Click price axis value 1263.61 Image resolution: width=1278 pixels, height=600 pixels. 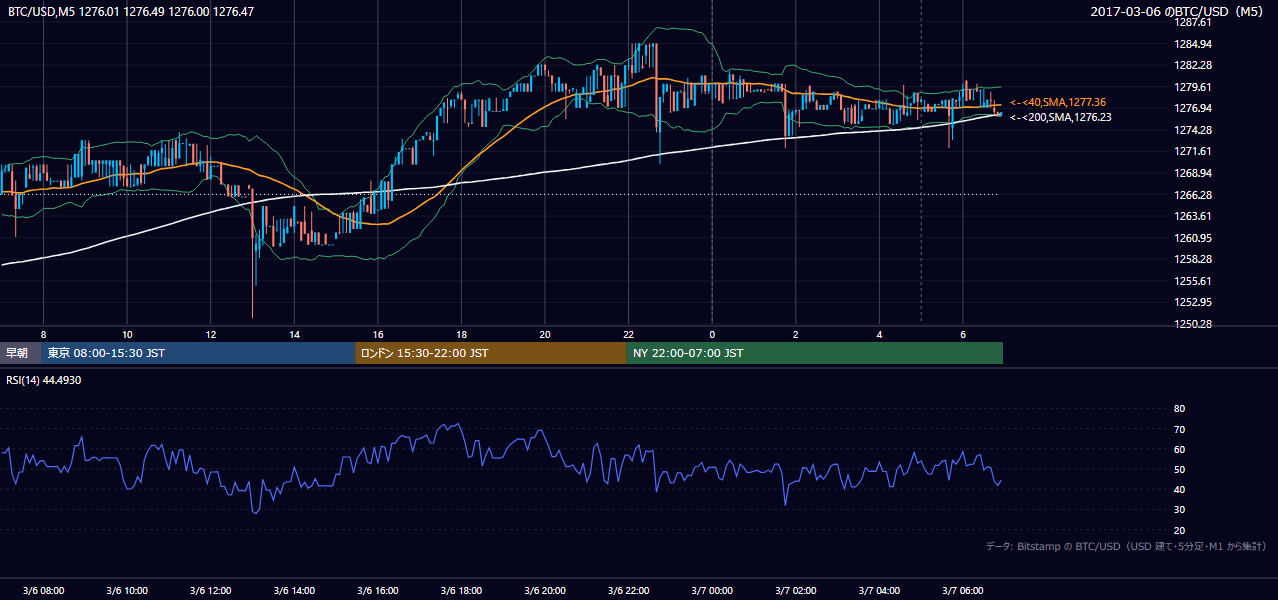coord(1193,216)
